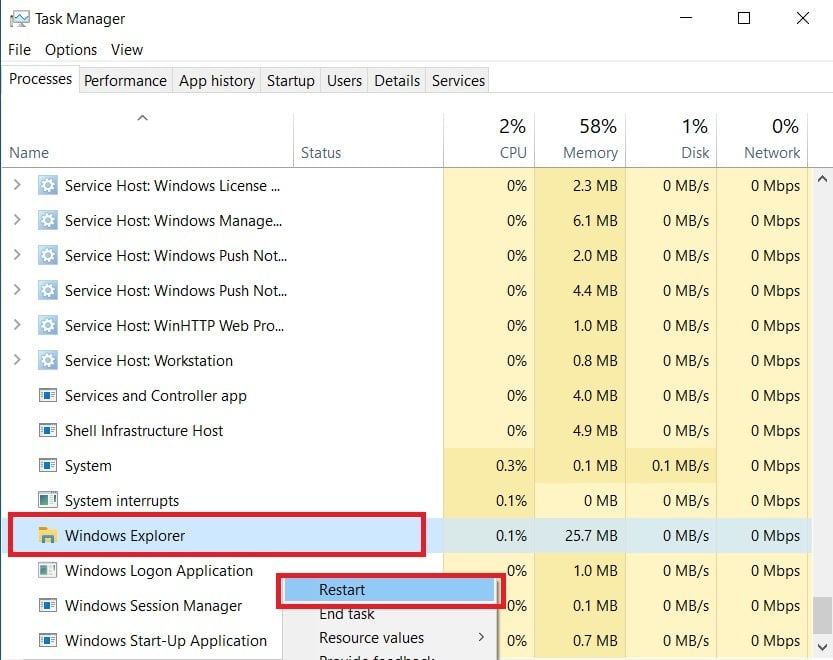Expand Service Host: Windows License row

pyautogui.click(x=17, y=185)
